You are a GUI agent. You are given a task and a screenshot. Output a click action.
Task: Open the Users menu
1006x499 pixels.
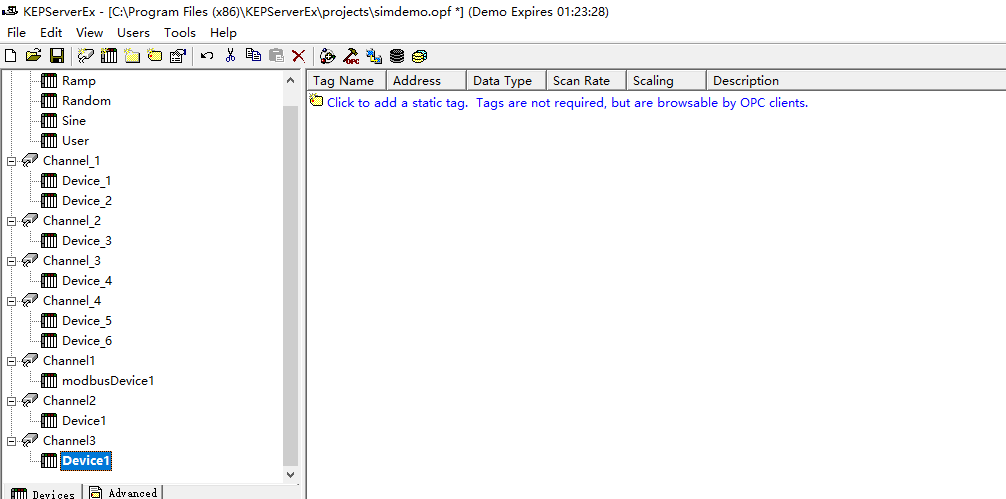[x=133, y=33]
